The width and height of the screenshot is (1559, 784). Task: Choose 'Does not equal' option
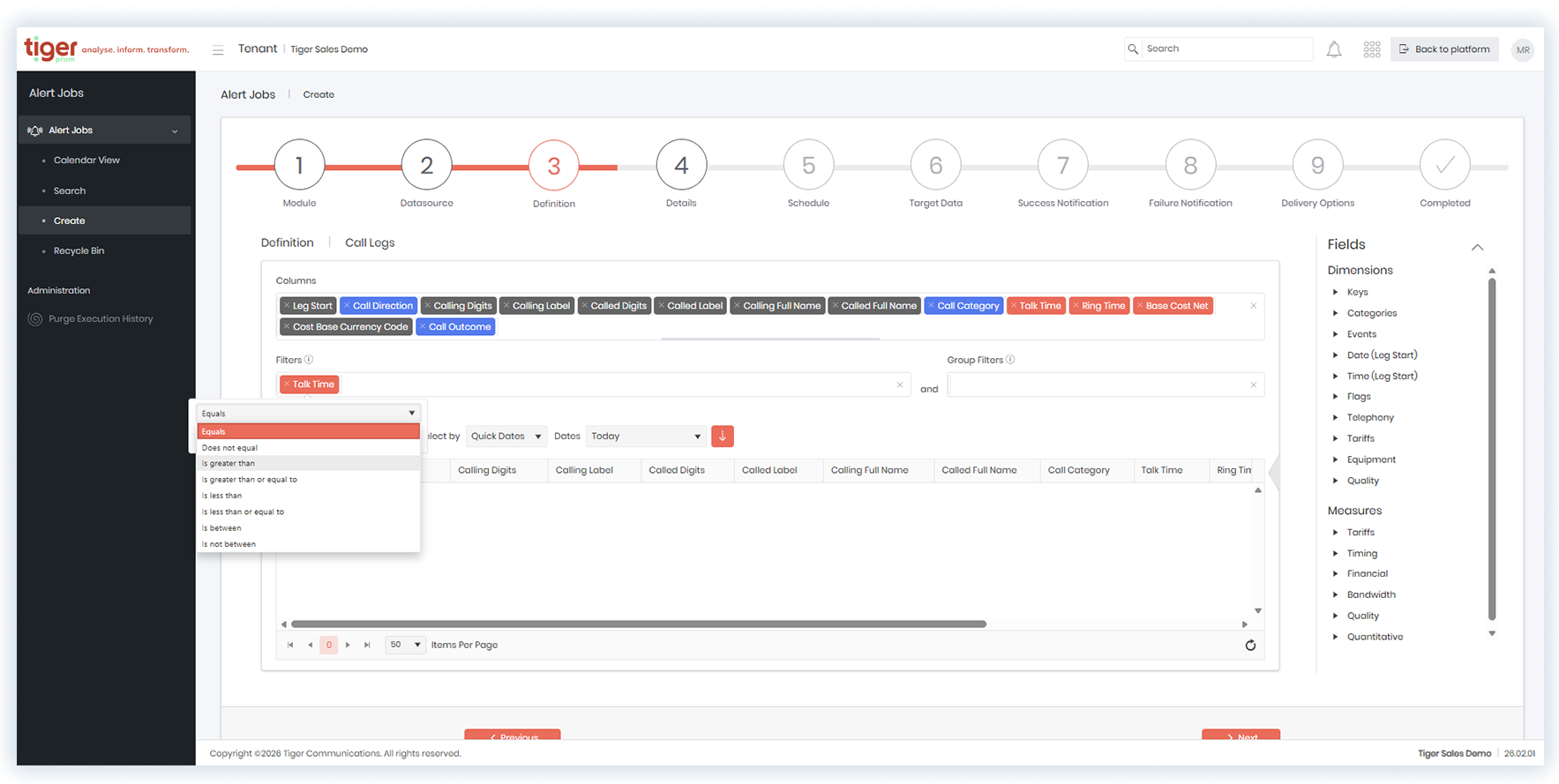[x=308, y=448]
